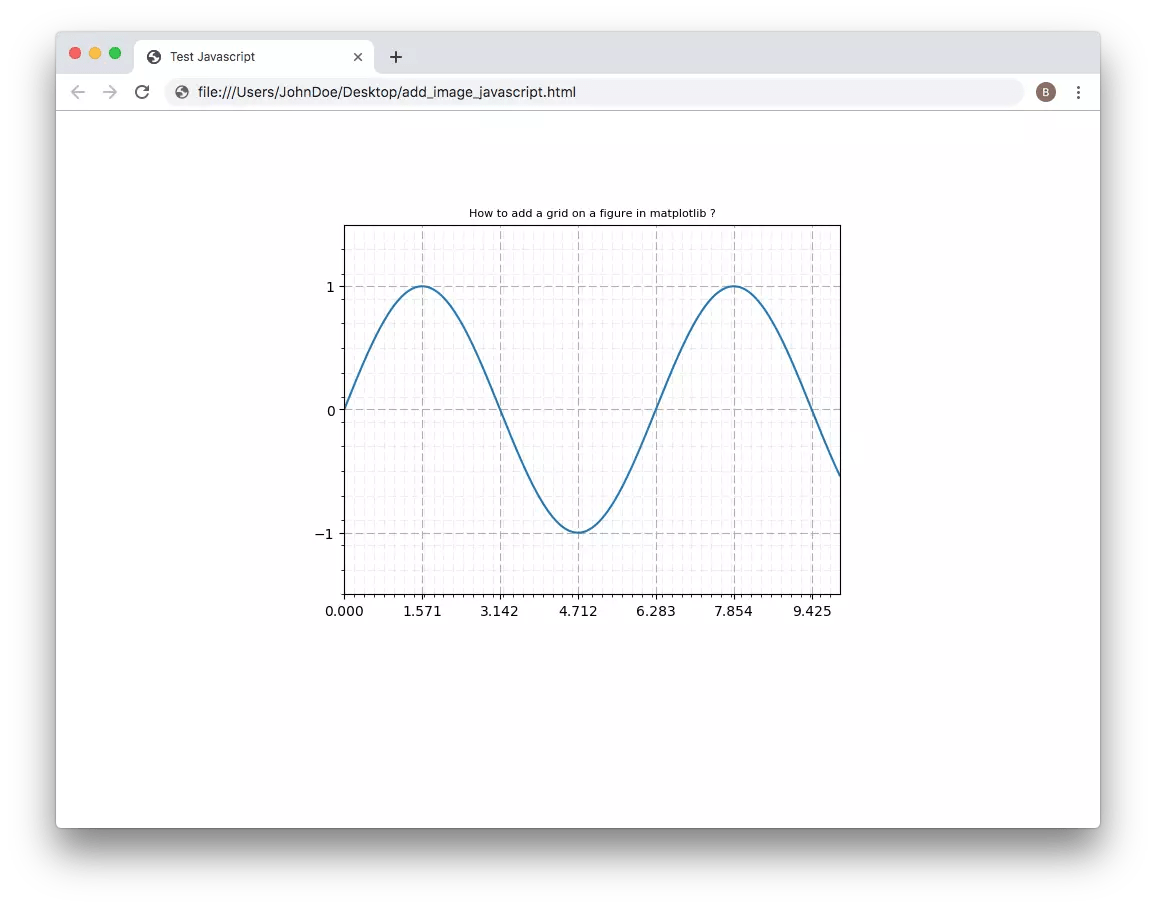1156x908 pixels.
Task: Click the browser back arrow
Action: pyautogui.click(x=78, y=92)
